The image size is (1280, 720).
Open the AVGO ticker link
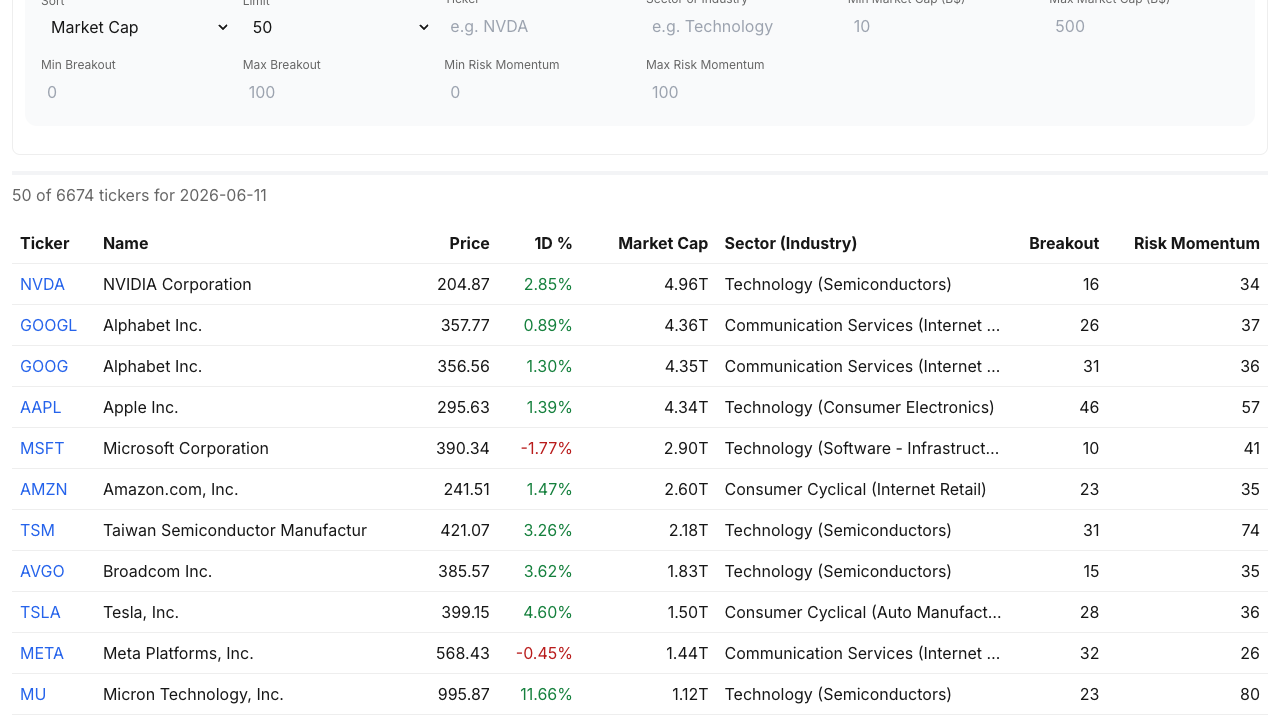coord(42,571)
